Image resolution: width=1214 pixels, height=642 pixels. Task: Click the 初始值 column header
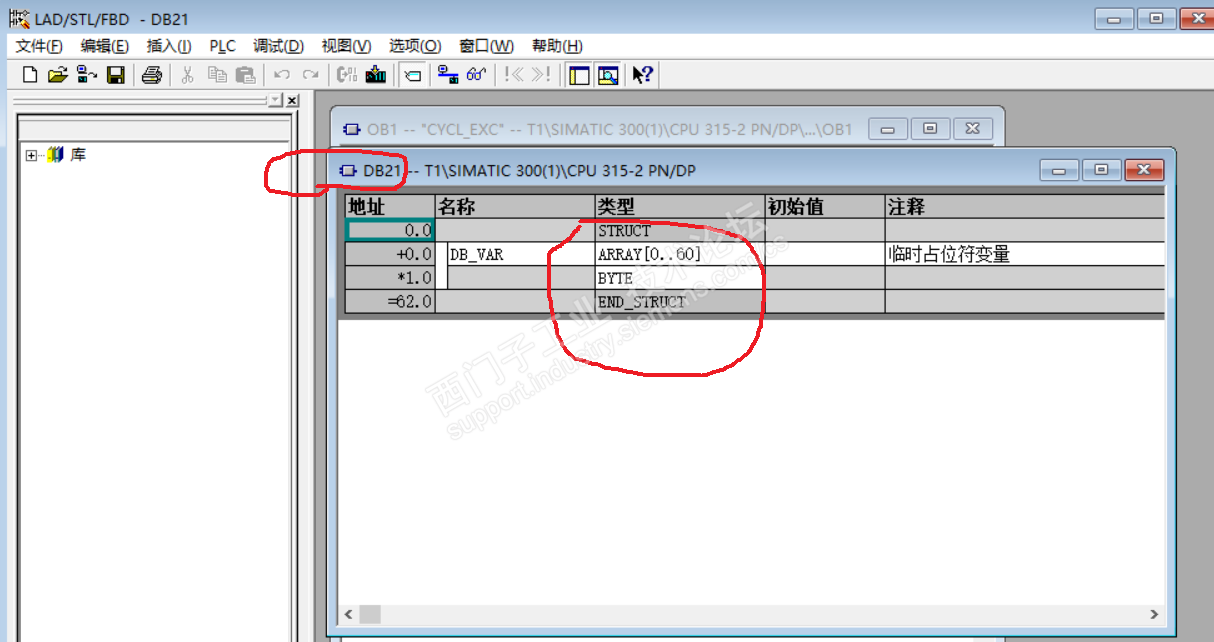[x=824, y=206]
